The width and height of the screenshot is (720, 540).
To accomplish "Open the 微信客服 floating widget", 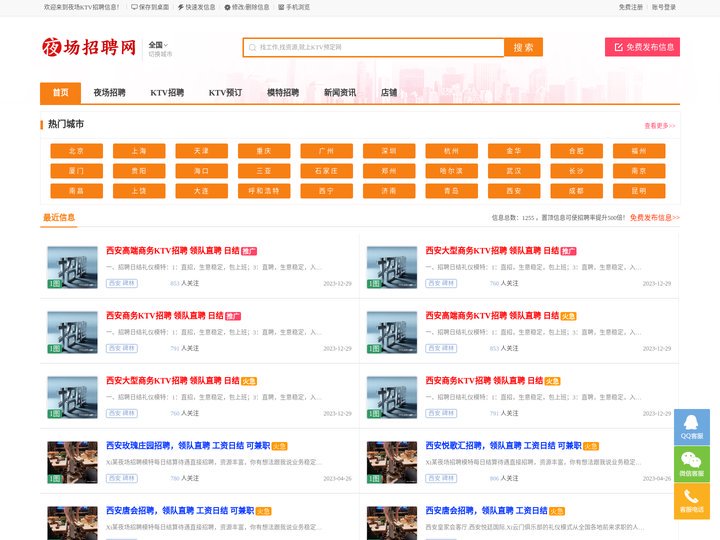I will pos(692,464).
